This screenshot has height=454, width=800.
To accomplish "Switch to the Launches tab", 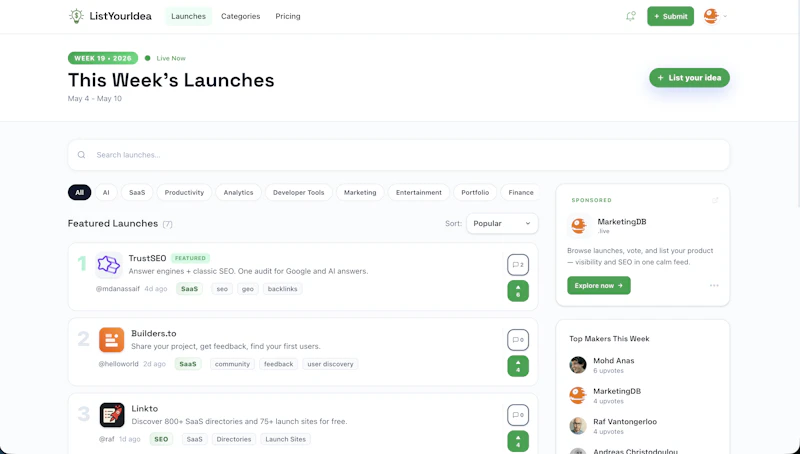I will coord(188,16).
